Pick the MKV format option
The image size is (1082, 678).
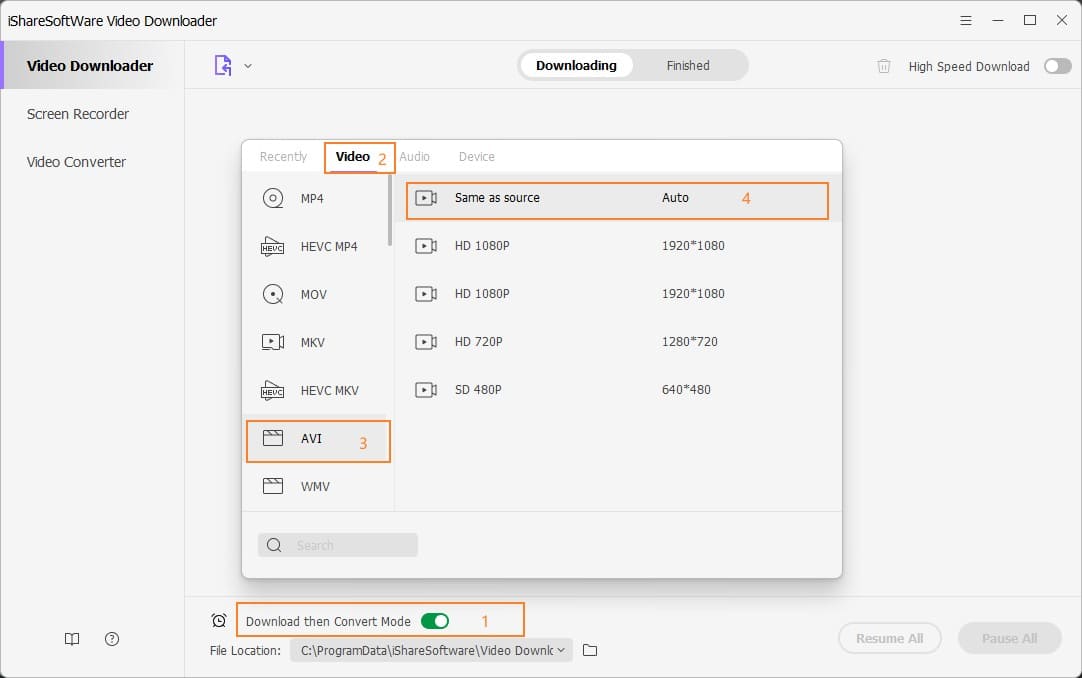click(x=313, y=342)
